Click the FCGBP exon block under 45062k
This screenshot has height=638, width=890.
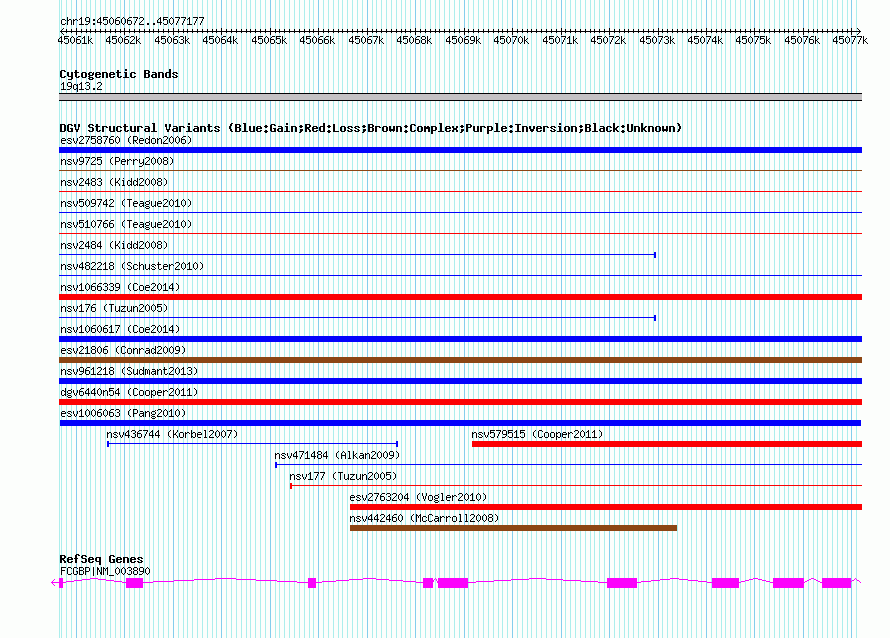point(135,583)
